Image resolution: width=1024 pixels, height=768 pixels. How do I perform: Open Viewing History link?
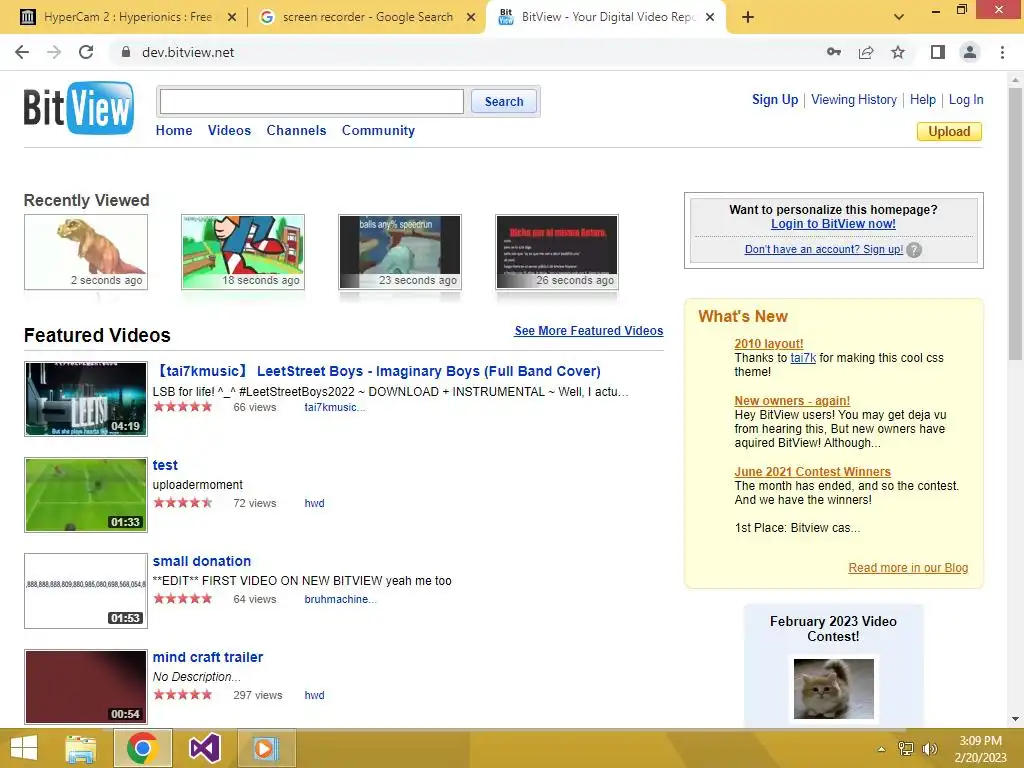point(854,99)
